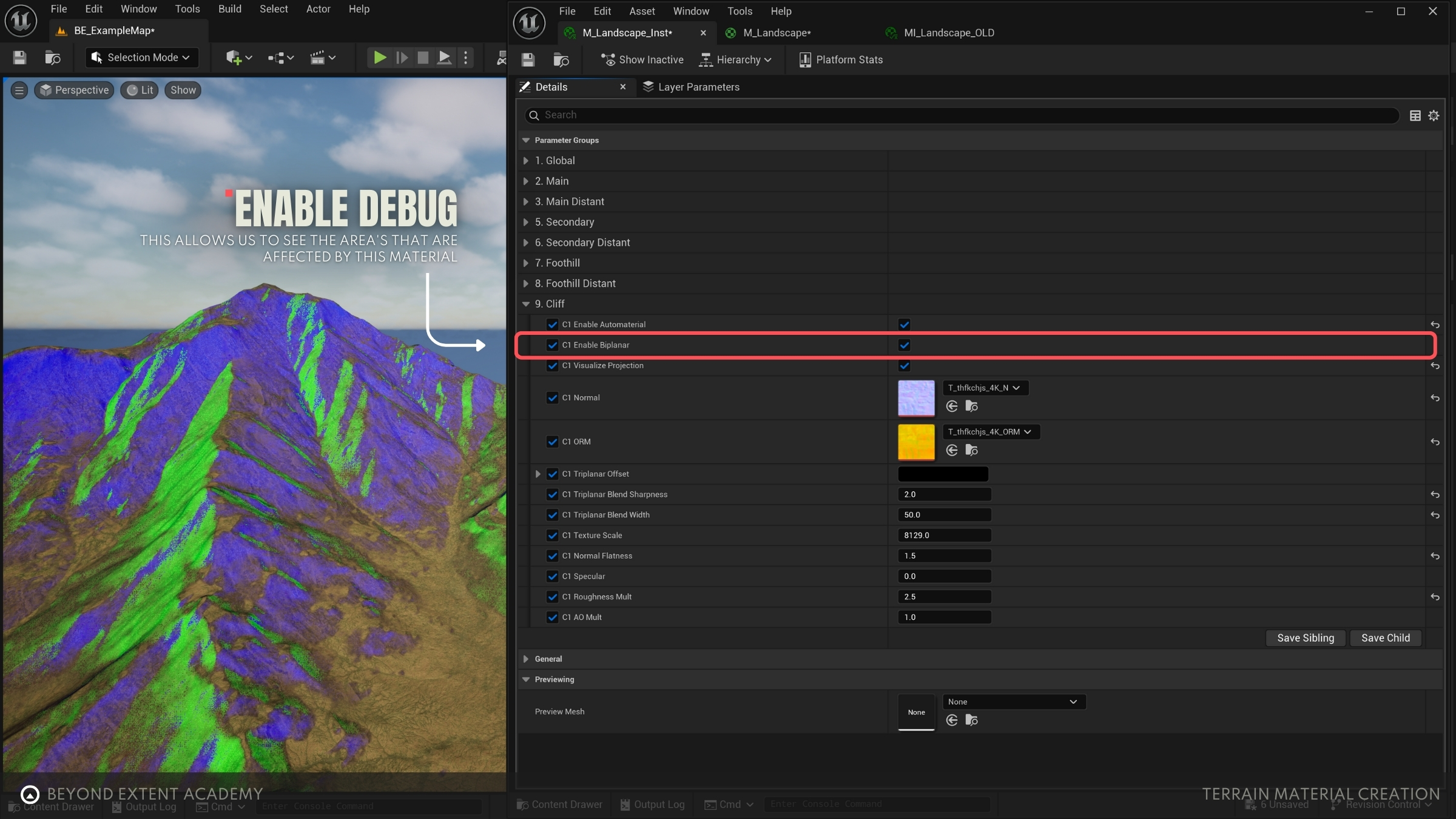
Task: Click the Save Child button
Action: click(1385, 638)
